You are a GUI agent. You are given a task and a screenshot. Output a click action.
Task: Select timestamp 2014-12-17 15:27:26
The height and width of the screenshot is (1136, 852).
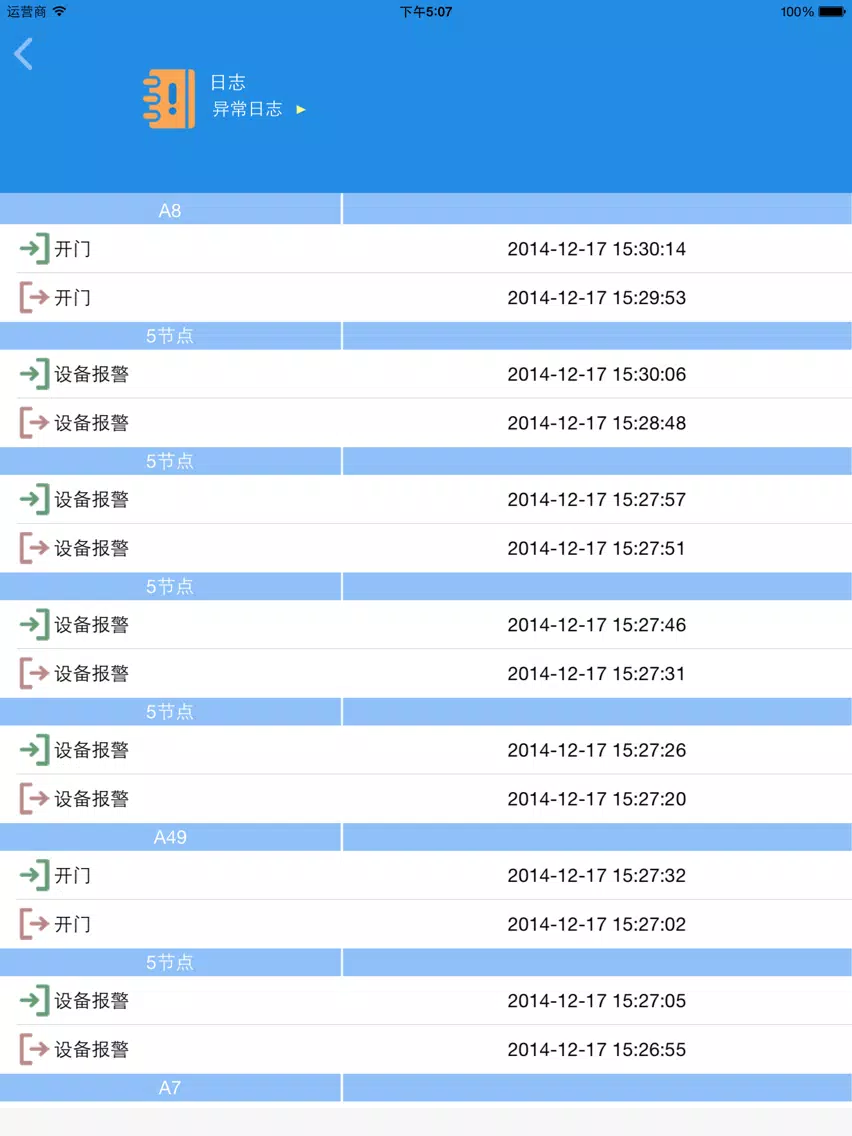(596, 750)
